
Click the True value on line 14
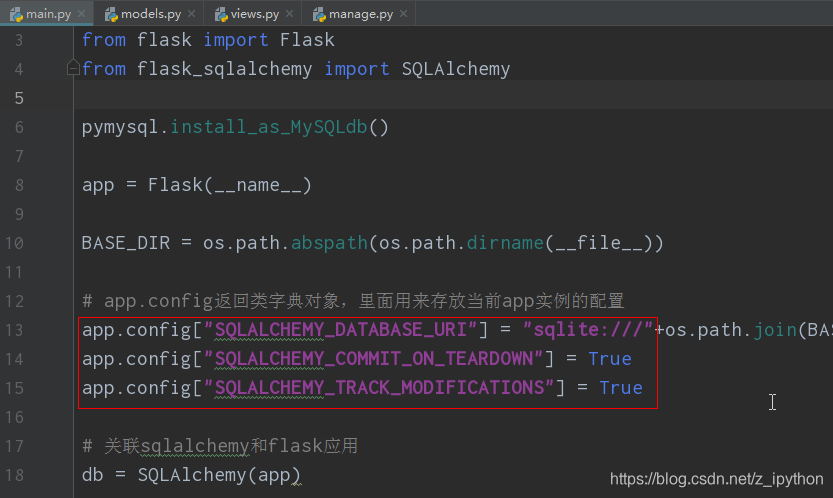tap(610, 359)
